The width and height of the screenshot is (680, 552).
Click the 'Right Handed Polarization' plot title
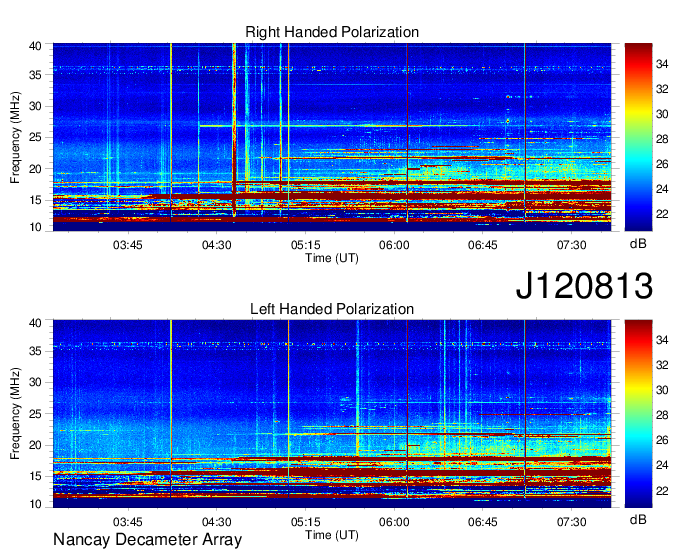tap(332, 32)
